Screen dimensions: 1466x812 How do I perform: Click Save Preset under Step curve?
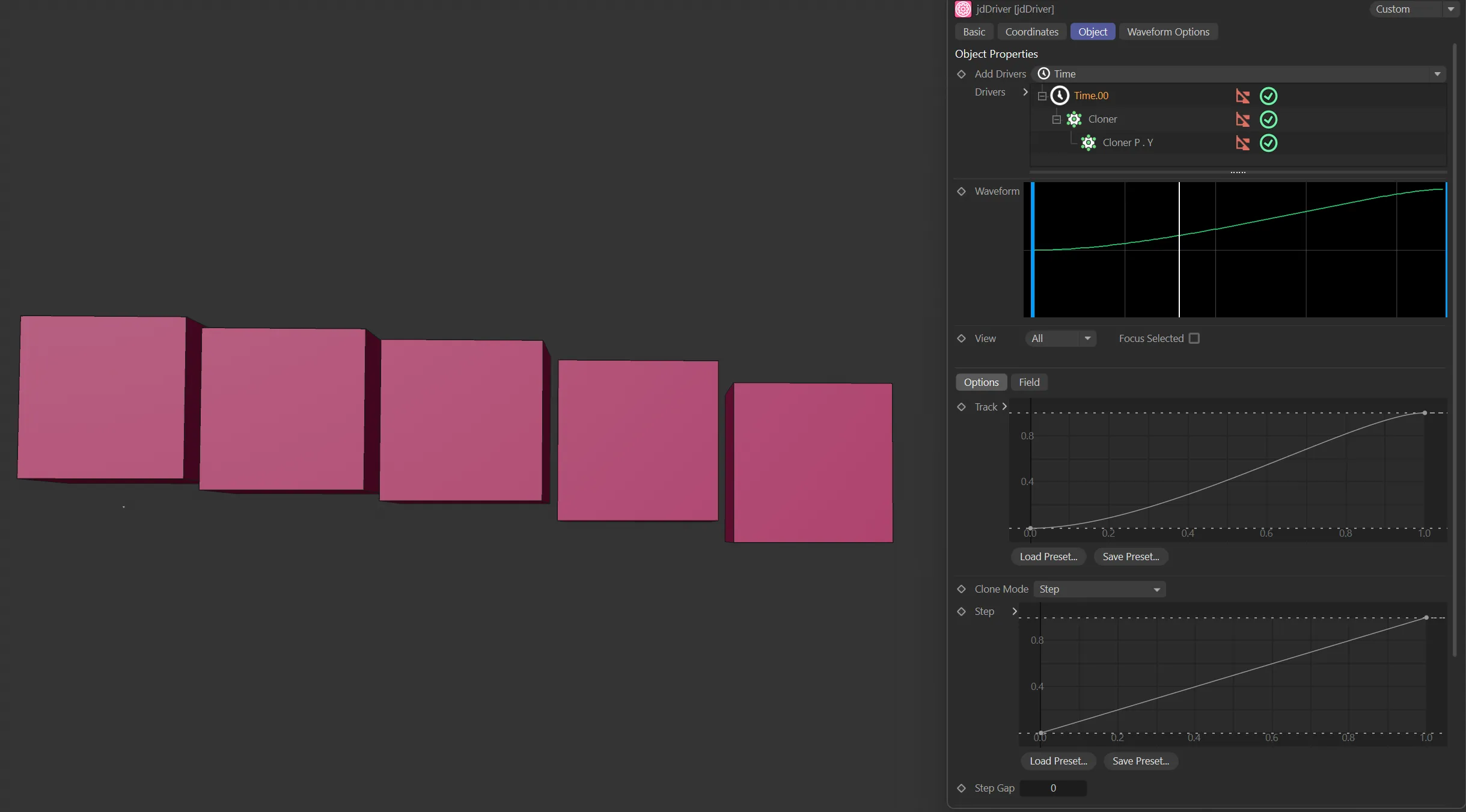(x=1140, y=761)
